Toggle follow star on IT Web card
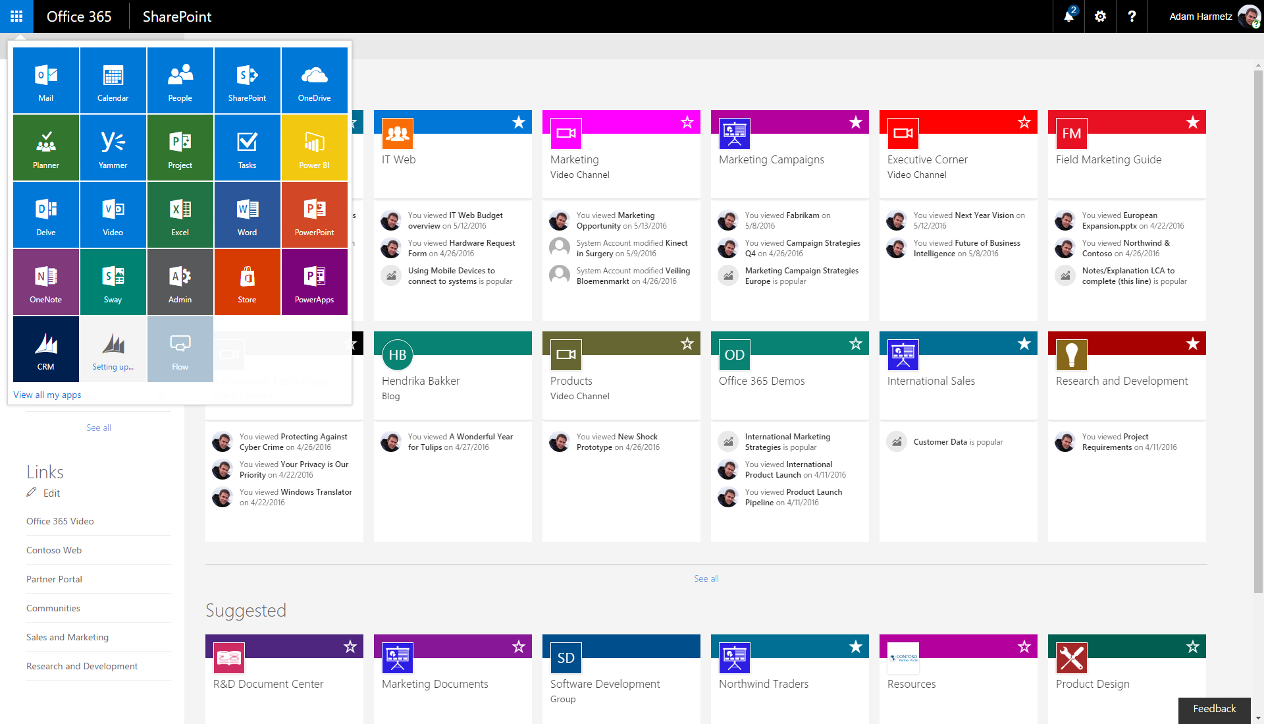This screenshot has height=724, width=1264. (x=519, y=122)
